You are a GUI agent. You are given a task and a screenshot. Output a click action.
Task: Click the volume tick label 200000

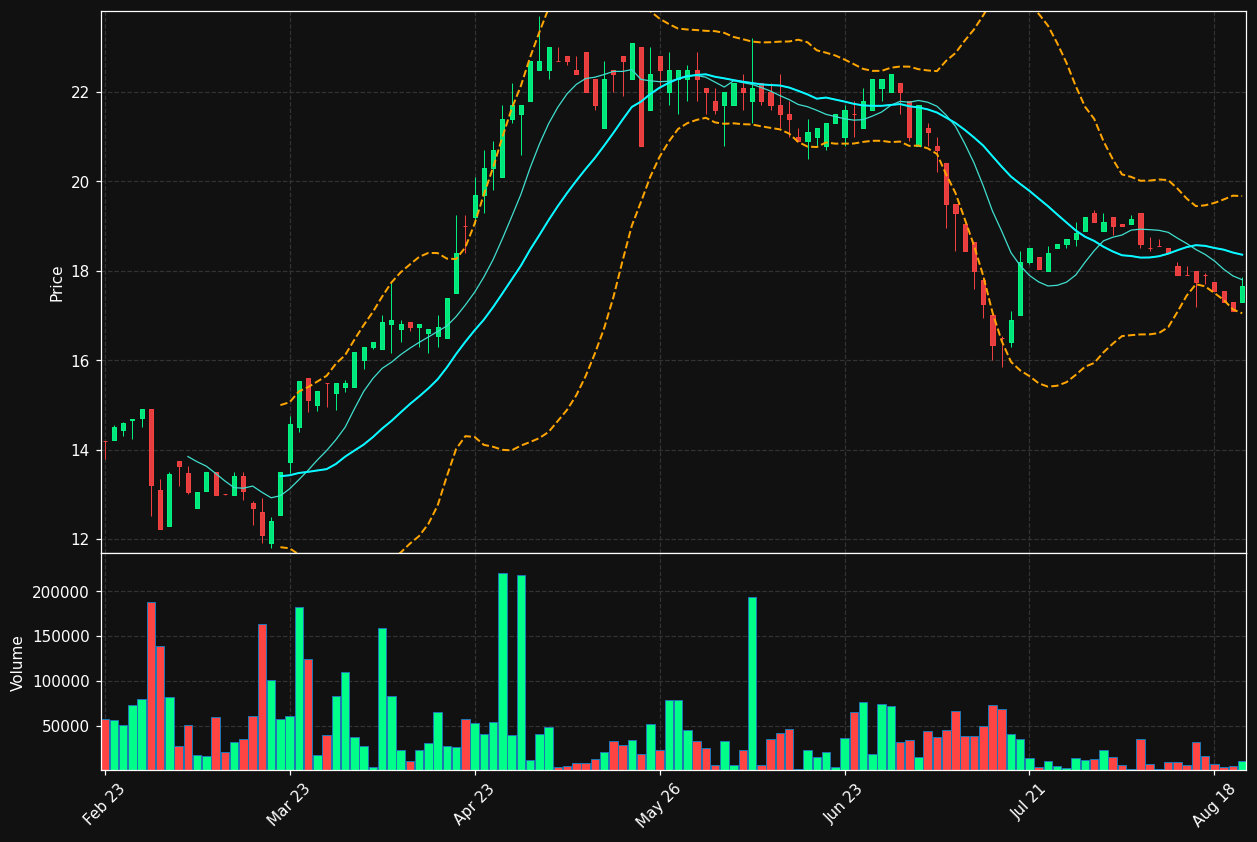tap(62, 592)
